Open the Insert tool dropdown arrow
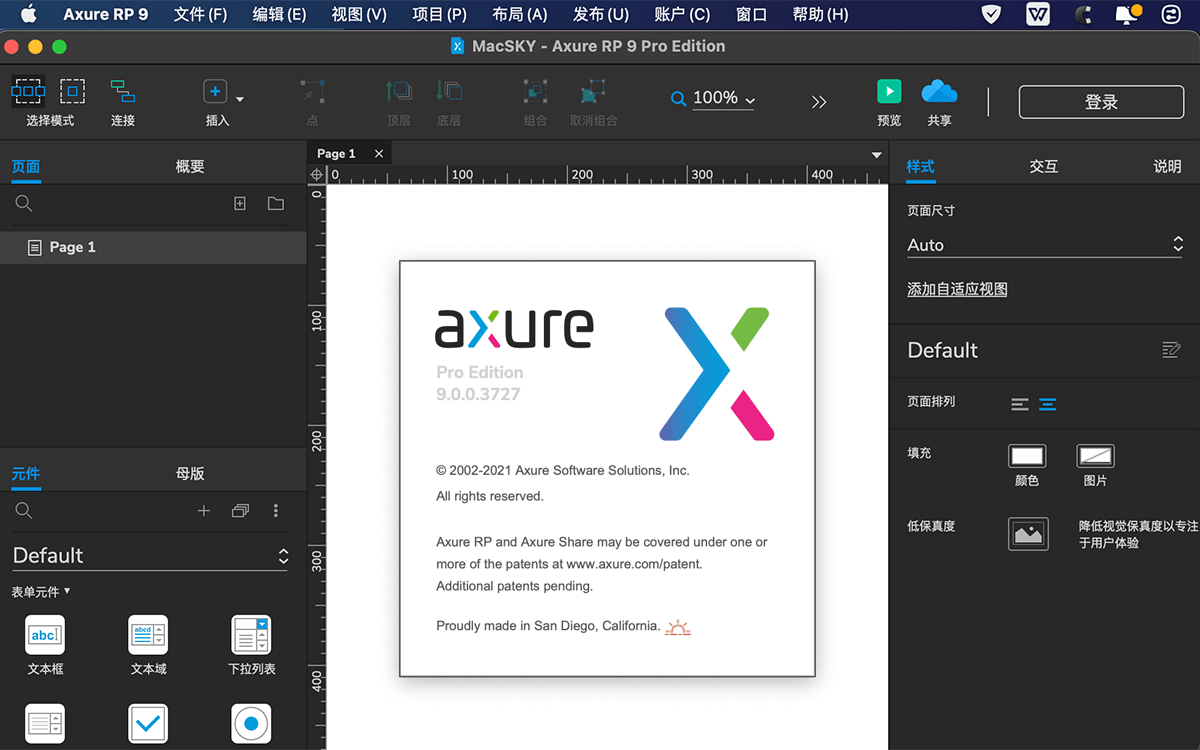Screen dimensions: 1200x750 click(x=240, y=99)
